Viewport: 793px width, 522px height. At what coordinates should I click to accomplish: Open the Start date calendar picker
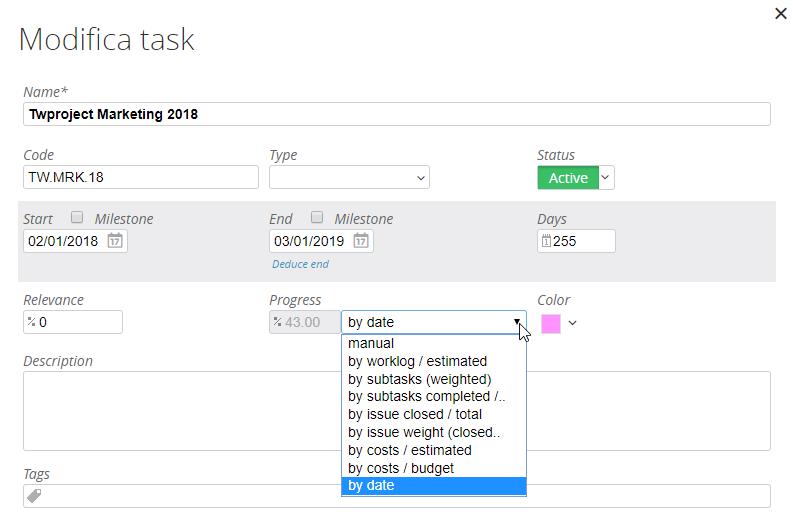click(x=115, y=241)
